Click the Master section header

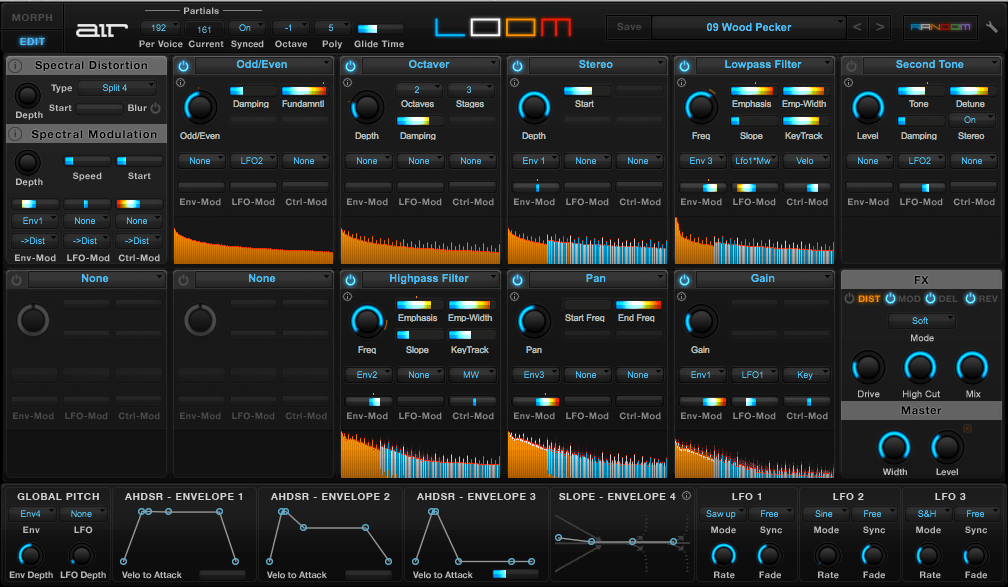(x=921, y=410)
